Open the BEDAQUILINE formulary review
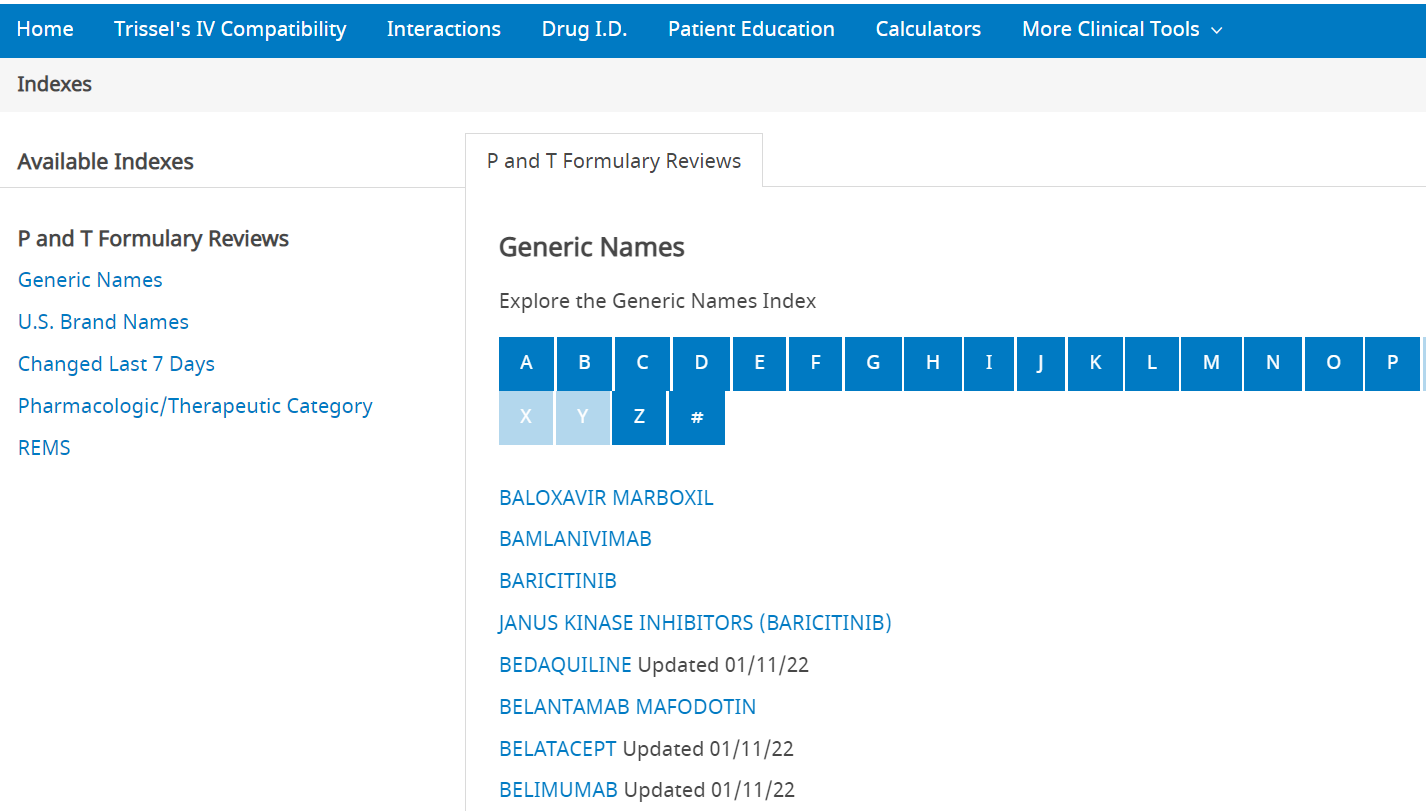 point(565,665)
